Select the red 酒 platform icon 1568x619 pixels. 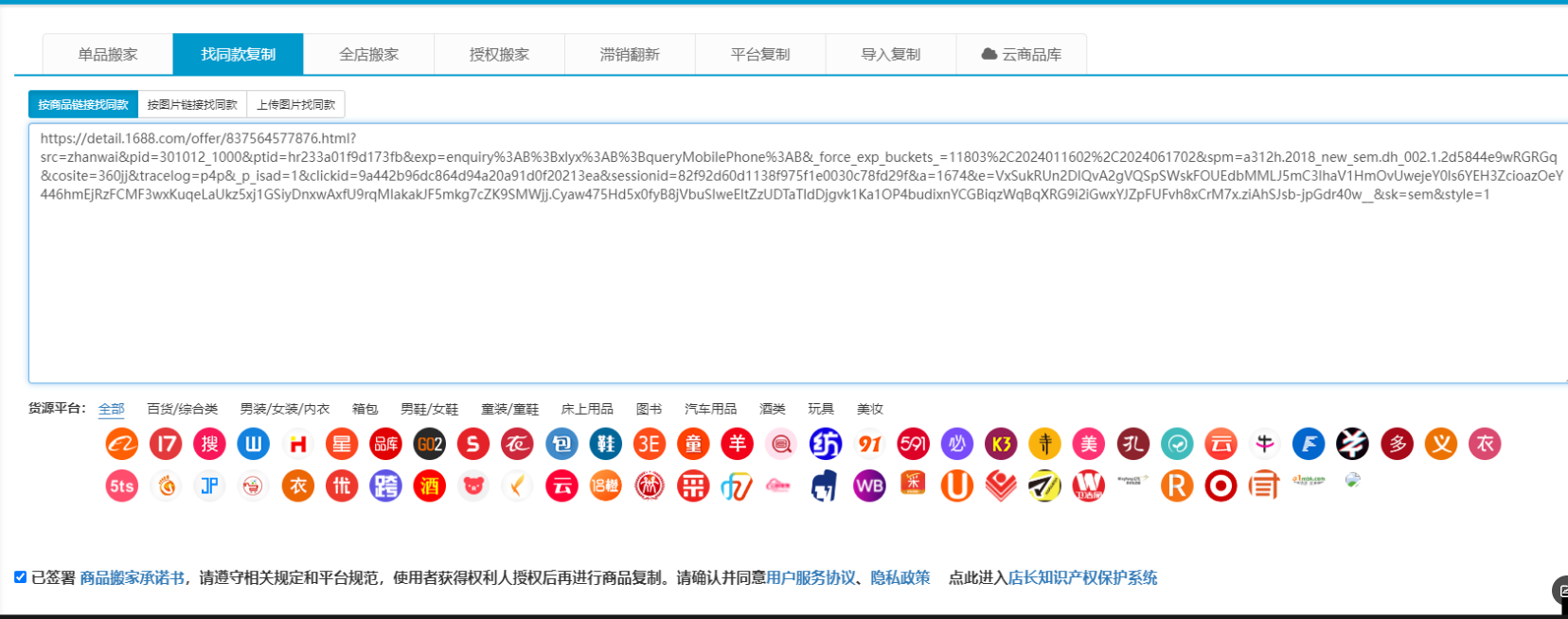(x=430, y=486)
